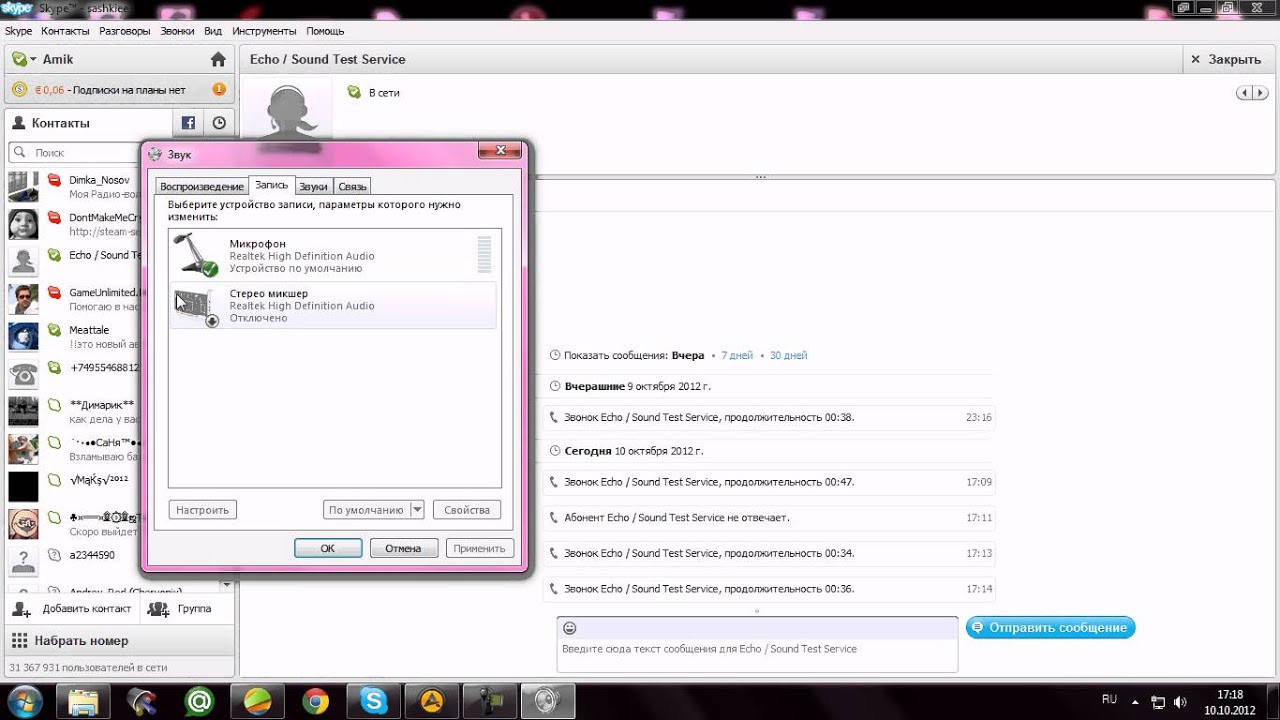This screenshot has height=720, width=1280.
Task: Open the Помощь menu
Action: (325, 31)
